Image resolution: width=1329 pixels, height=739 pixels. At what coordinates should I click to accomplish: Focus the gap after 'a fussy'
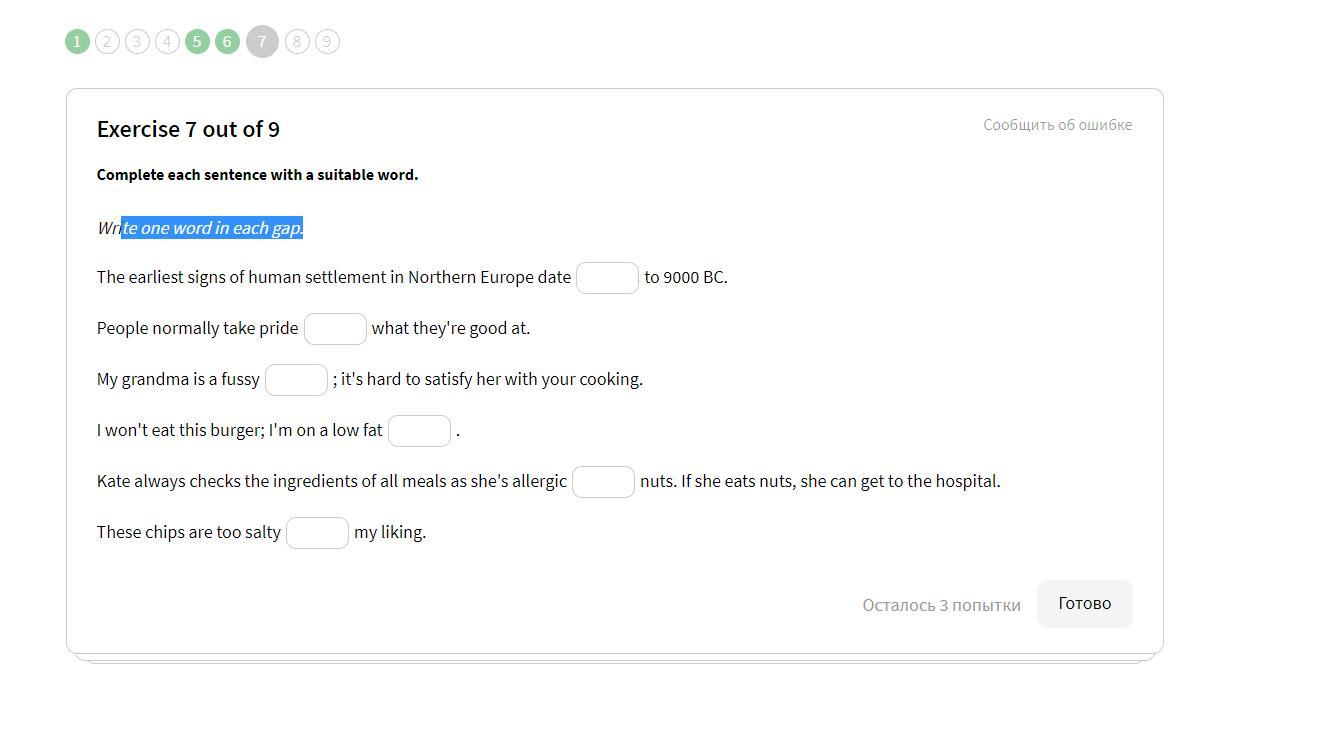click(296, 380)
